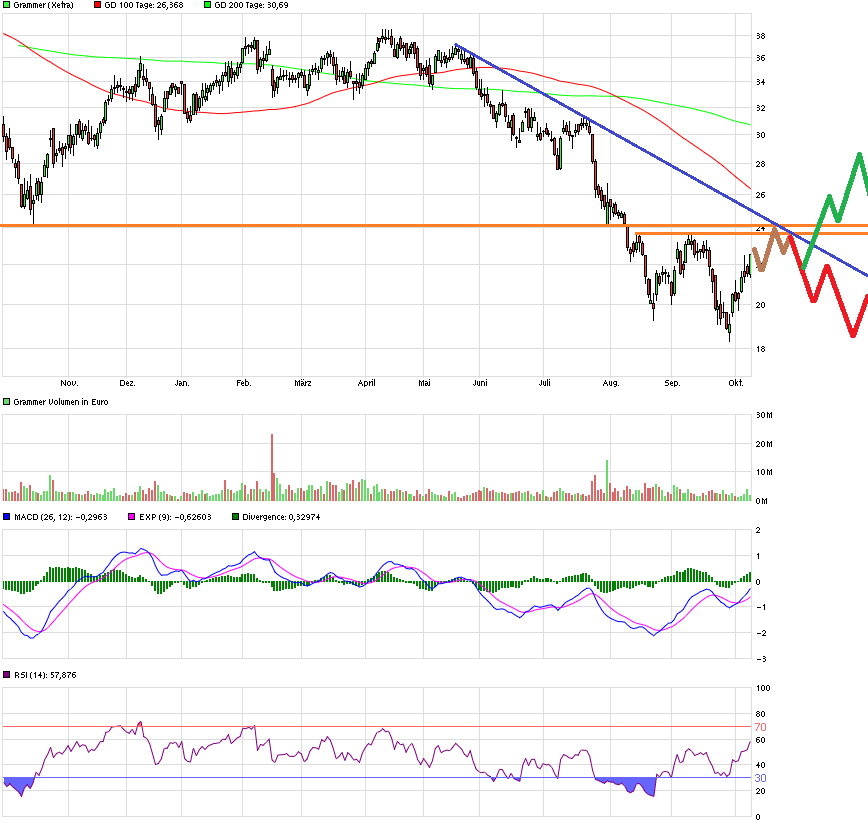Click the blue 30 level label on RSI
868x827 pixels.
pos(760,778)
